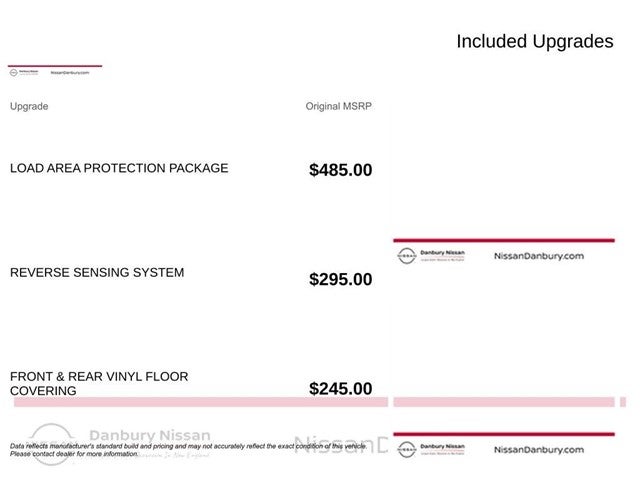Select the Reverse Sensing System upgrade
Viewport: 640px width, 480px height.
pyautogui.click(x=97, y=272)
